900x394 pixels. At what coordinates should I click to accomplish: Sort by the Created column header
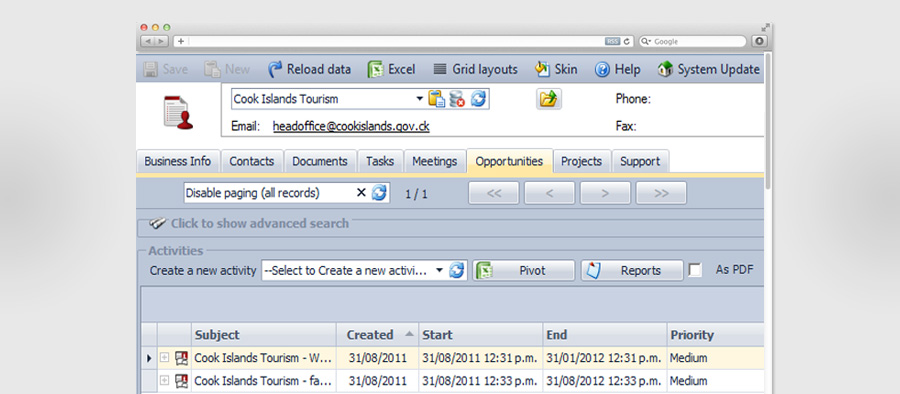pos(377,335)
